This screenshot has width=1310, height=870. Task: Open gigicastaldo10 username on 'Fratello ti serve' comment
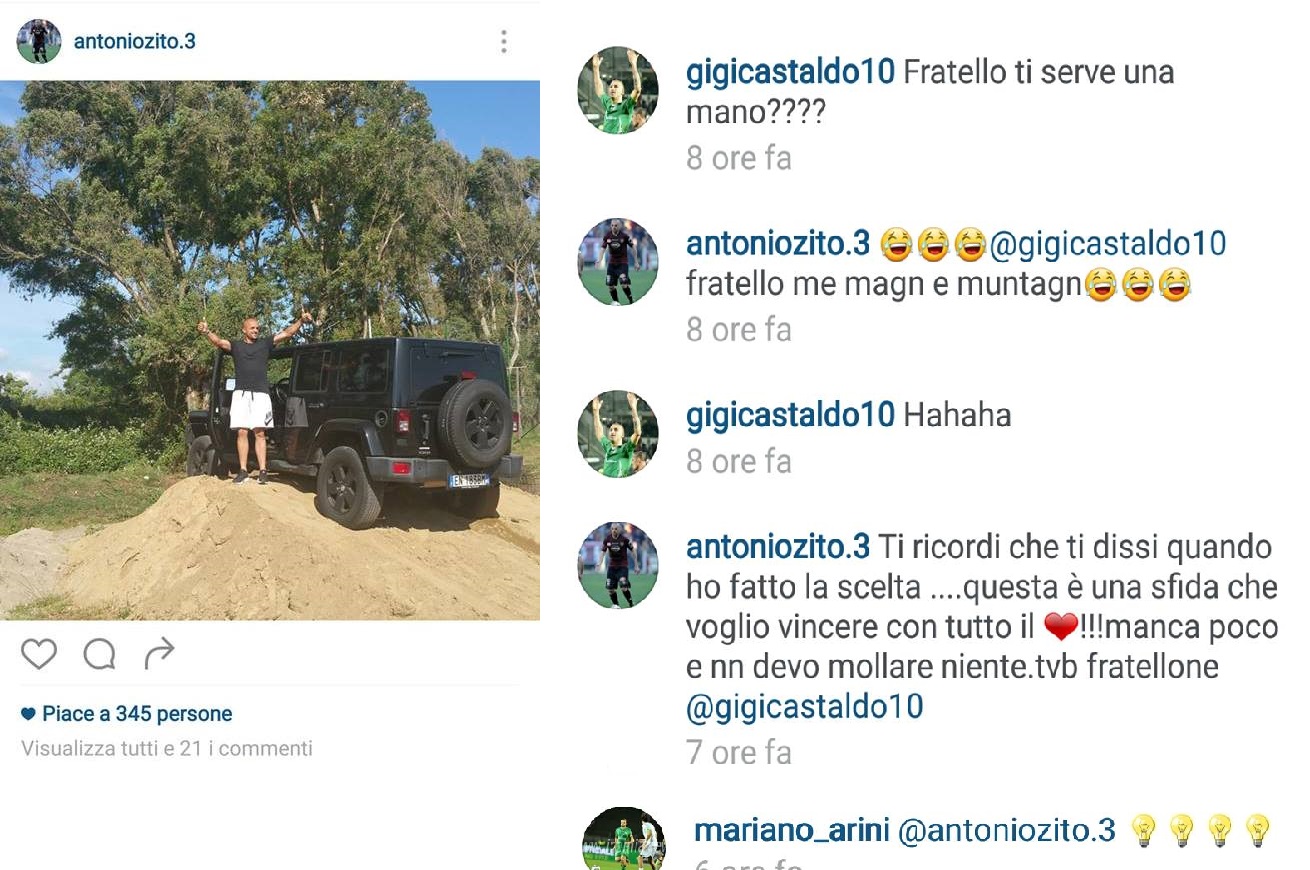coord(790,73)
